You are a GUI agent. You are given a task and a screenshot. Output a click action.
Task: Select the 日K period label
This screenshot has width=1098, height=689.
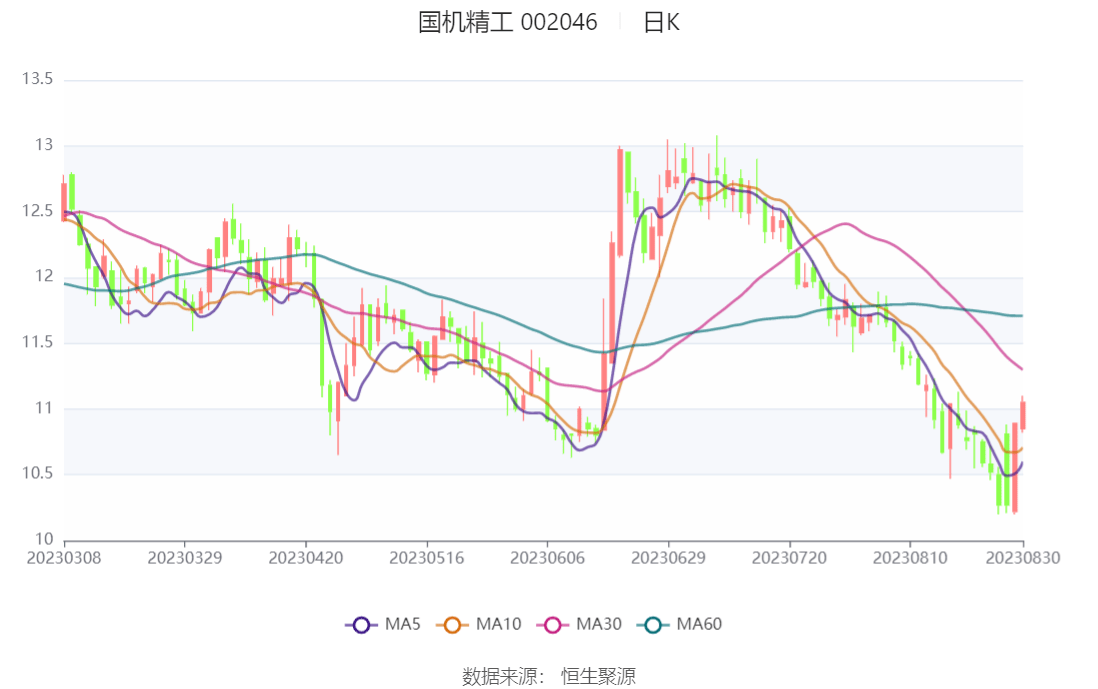661,22
